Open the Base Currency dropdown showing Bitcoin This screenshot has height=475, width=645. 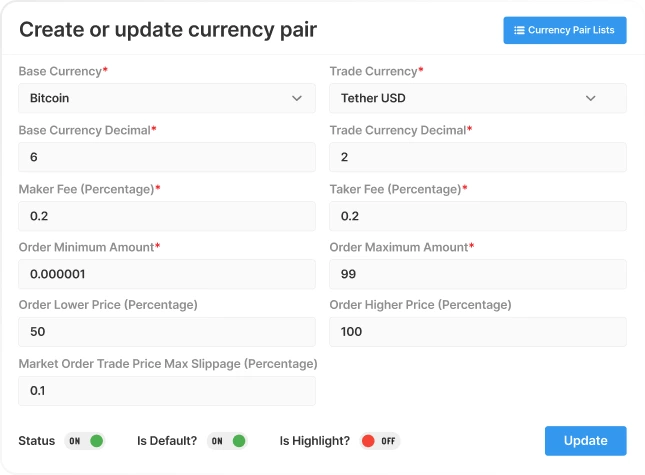[x=167, y=98]
